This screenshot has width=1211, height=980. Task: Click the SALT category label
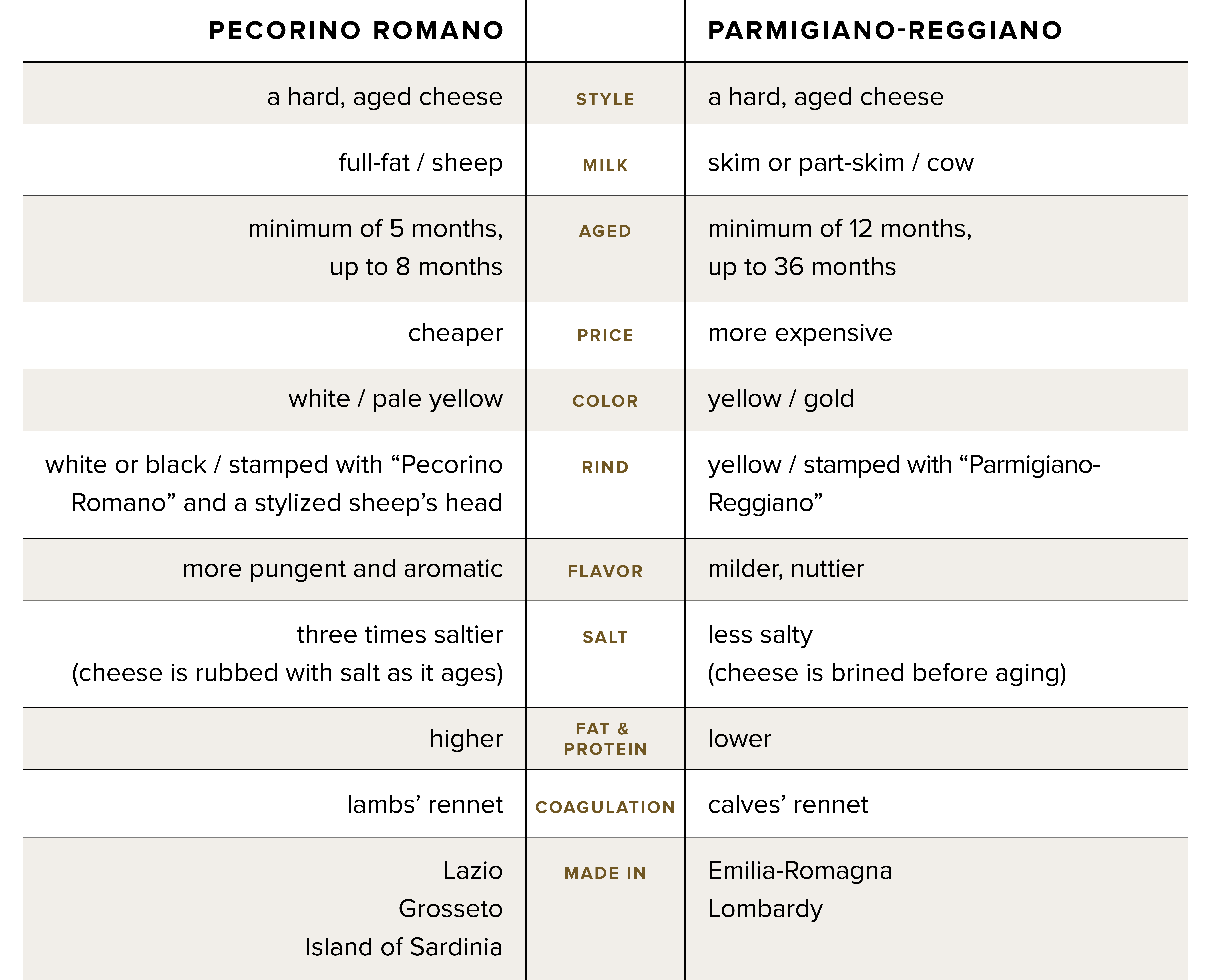[605, 637]
